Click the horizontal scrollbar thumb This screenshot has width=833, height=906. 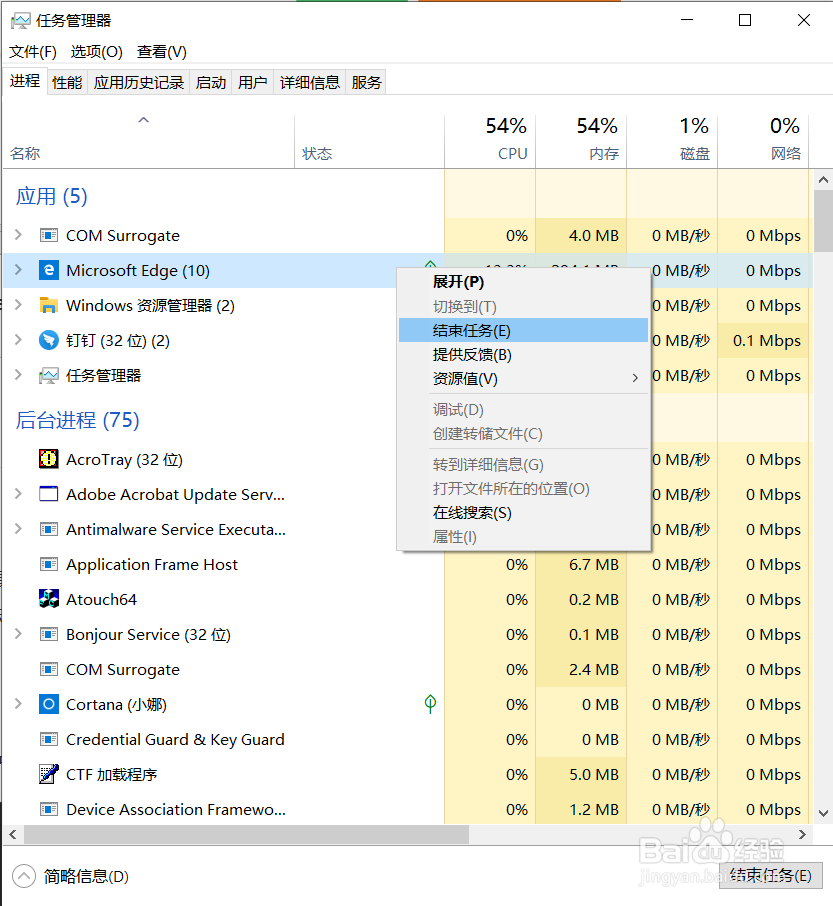coord(246,834)
